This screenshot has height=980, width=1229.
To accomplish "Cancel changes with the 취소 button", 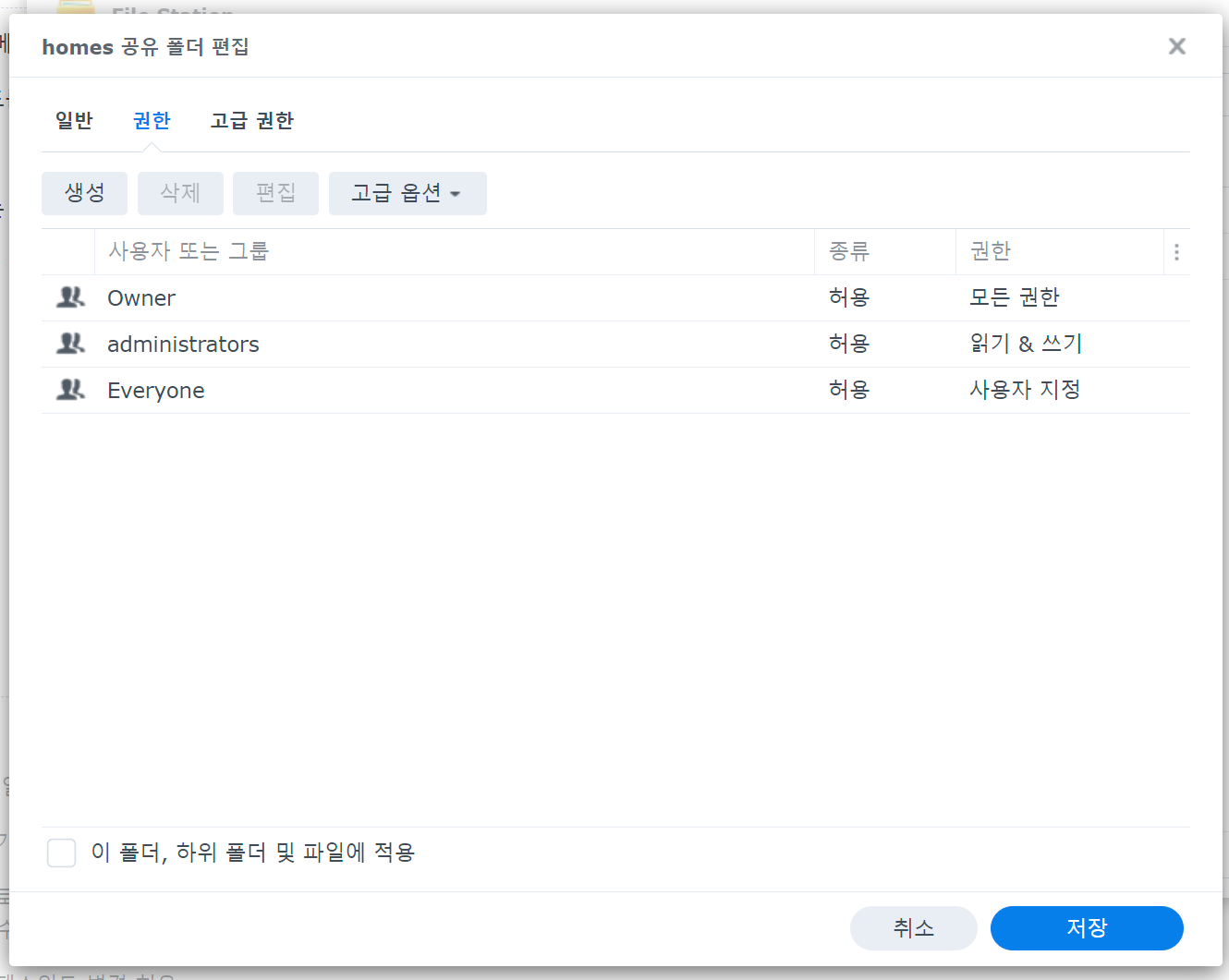I will click(913, 928).
